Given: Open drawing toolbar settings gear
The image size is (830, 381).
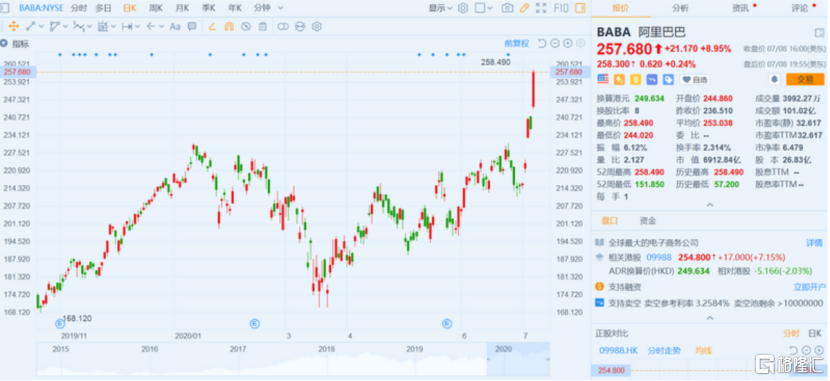Looking at the screenshot, I should [x=317, y=26].
